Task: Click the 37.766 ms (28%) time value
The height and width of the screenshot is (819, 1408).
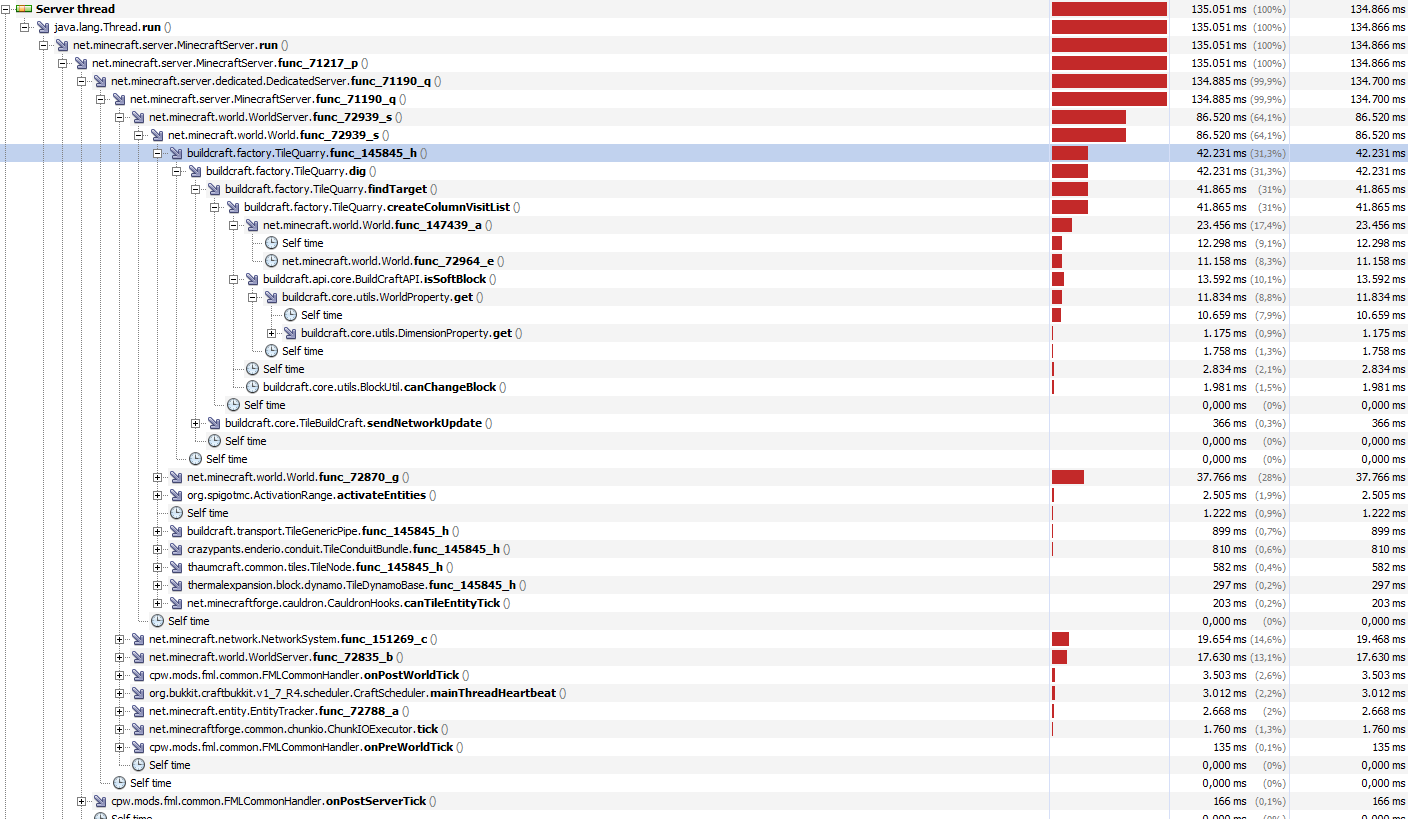Action: pos(1240,477)
